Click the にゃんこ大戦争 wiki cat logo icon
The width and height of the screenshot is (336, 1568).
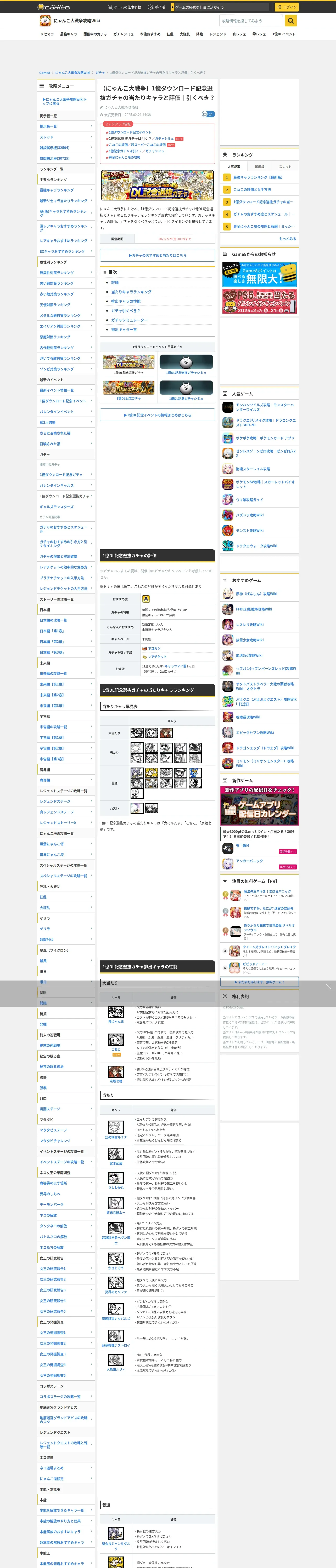point(45,21)
